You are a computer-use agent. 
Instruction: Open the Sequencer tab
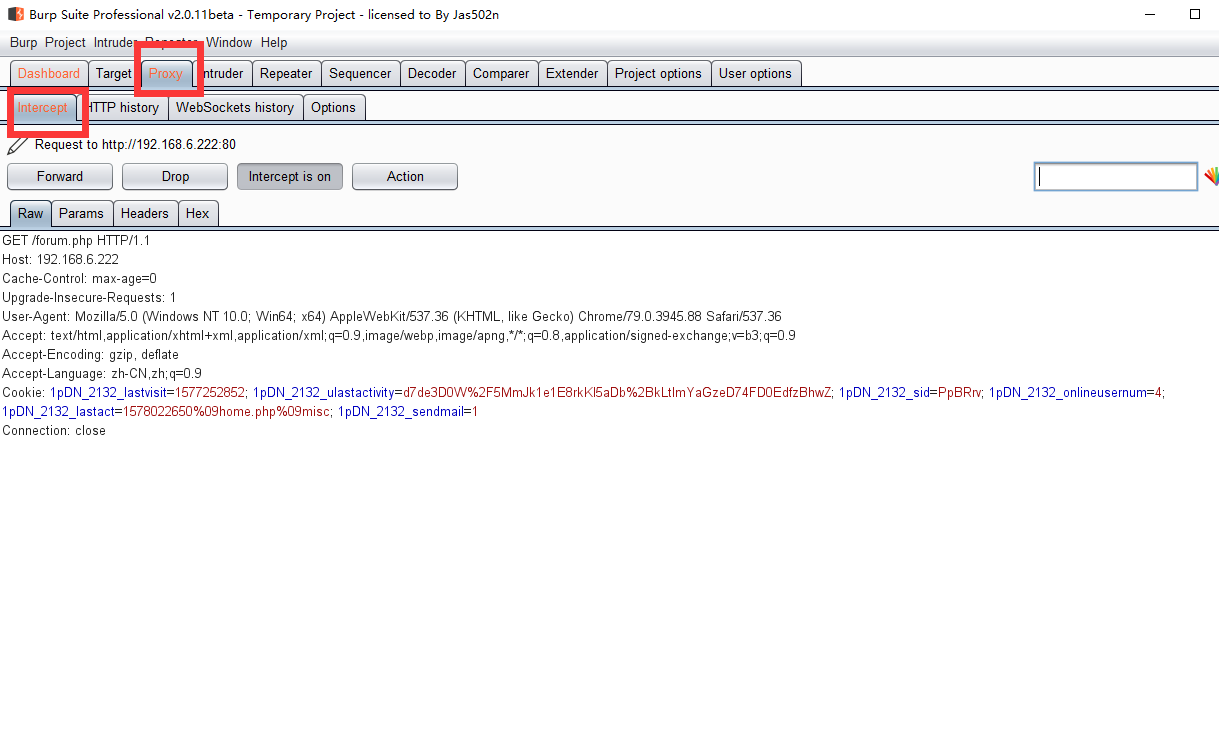point(360,74)
